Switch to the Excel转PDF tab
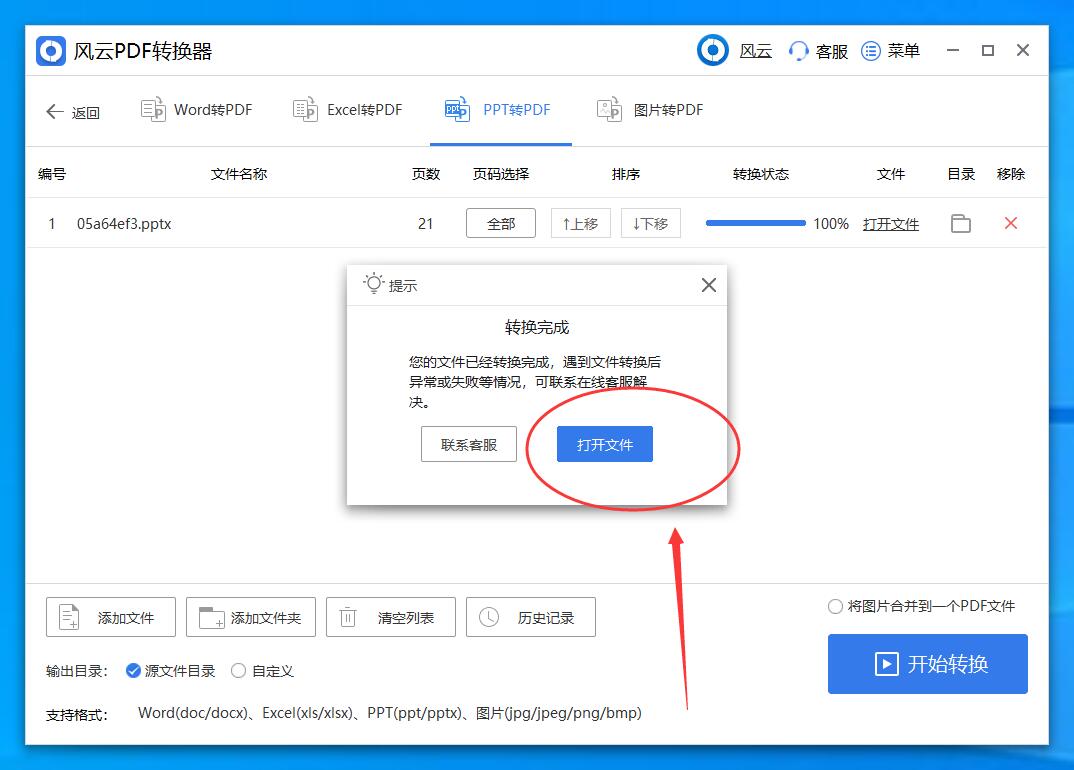Viewport: 1074px width, 770px height. [348, 110]
